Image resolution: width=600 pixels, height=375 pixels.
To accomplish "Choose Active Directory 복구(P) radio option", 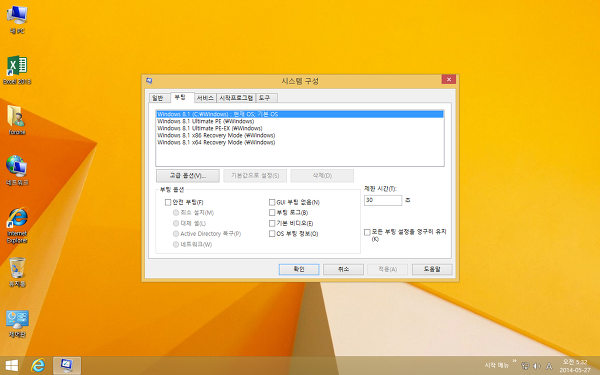I will click(176, 233).
